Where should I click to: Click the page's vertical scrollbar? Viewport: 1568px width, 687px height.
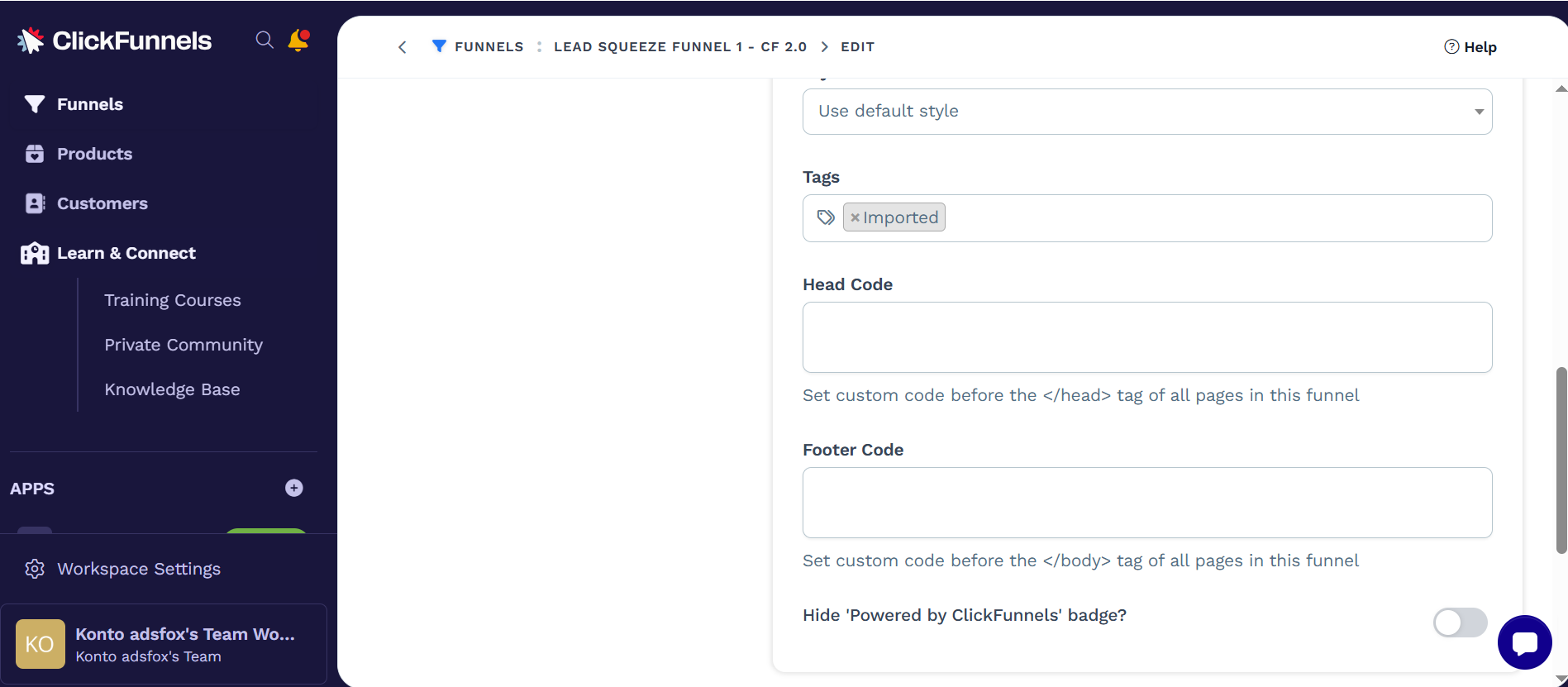[1561, 459]
